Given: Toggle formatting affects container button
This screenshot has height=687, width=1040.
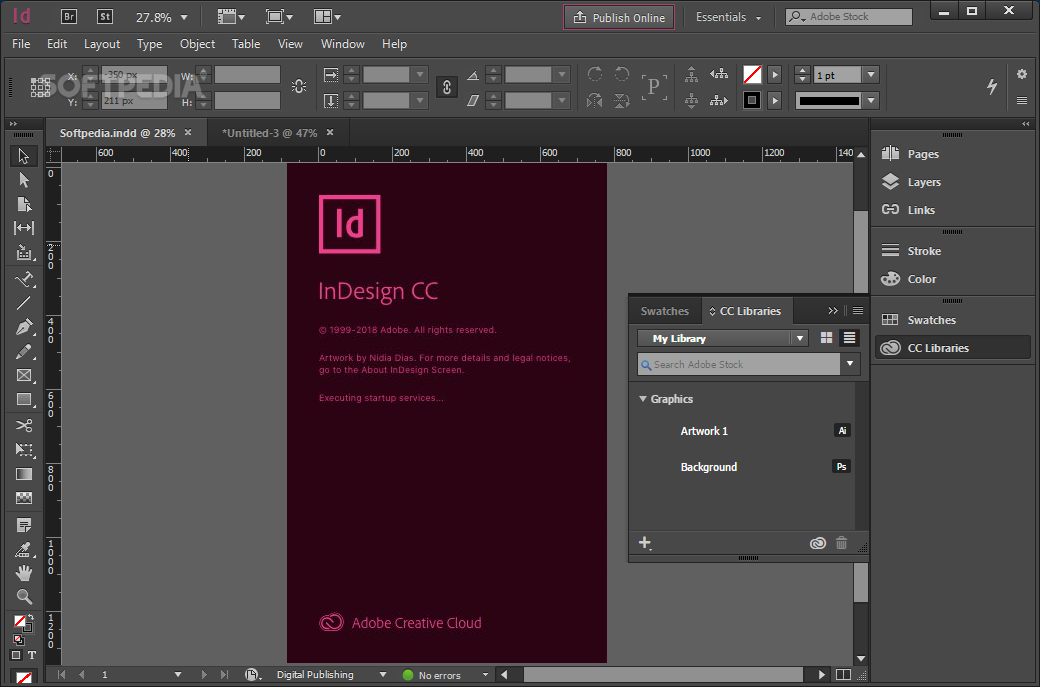Looking at the screenshot, I should [x=17, y=655].
